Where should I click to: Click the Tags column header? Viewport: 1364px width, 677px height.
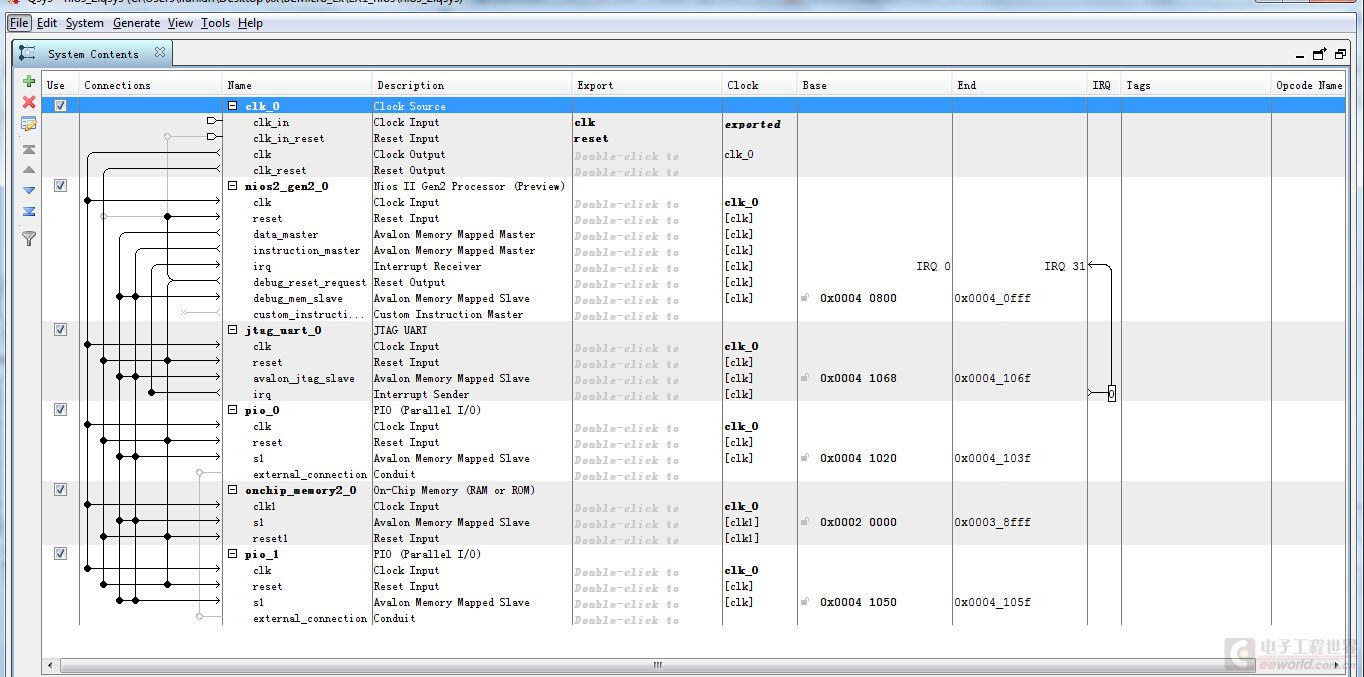point(1196,85)
